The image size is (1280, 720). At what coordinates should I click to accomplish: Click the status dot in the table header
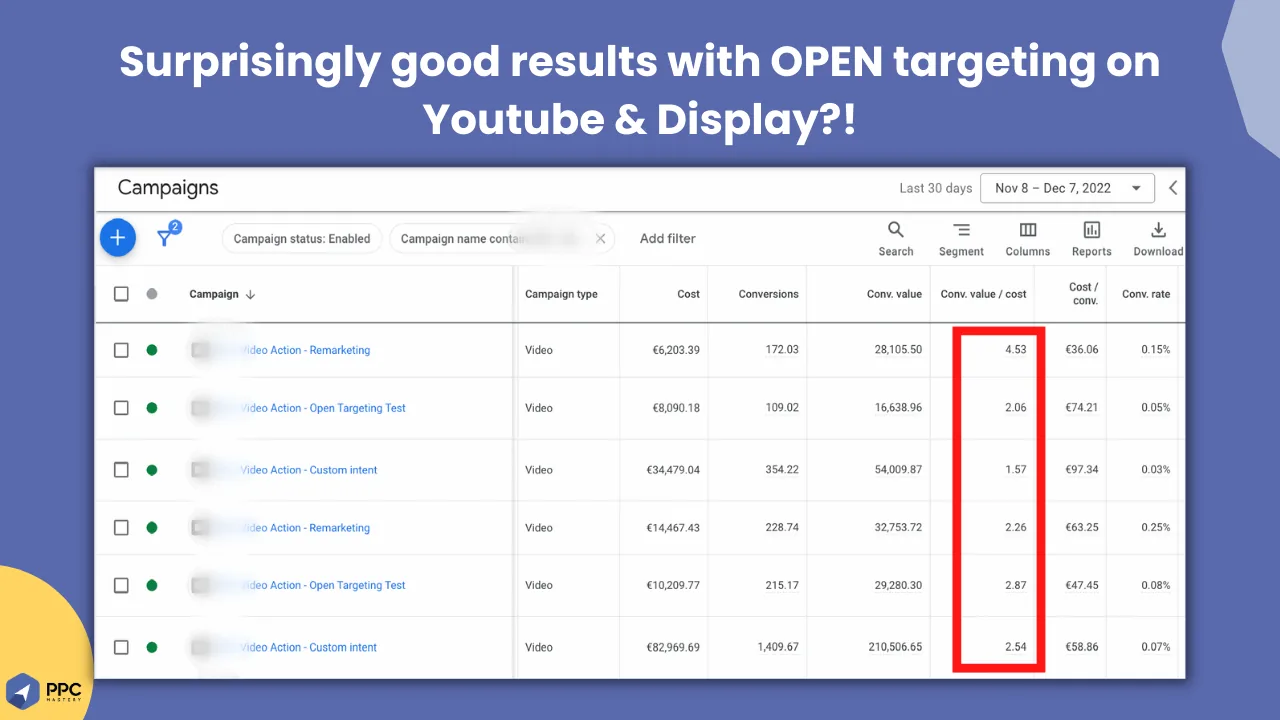pos(152,294)
